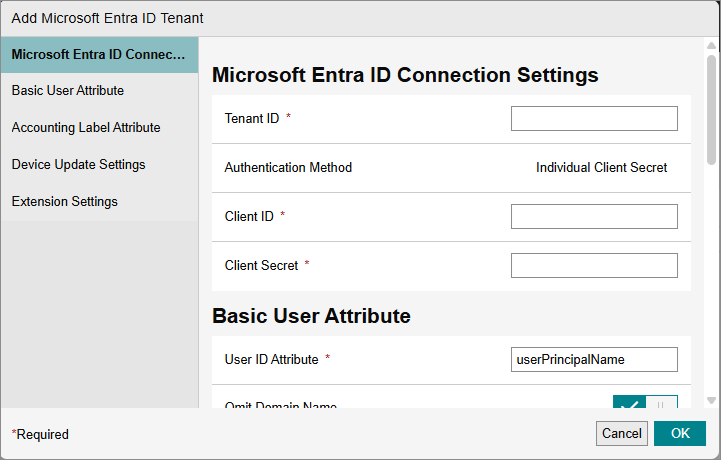Click scrollbar down arrow
721x460 pixels.
point(711,400)
